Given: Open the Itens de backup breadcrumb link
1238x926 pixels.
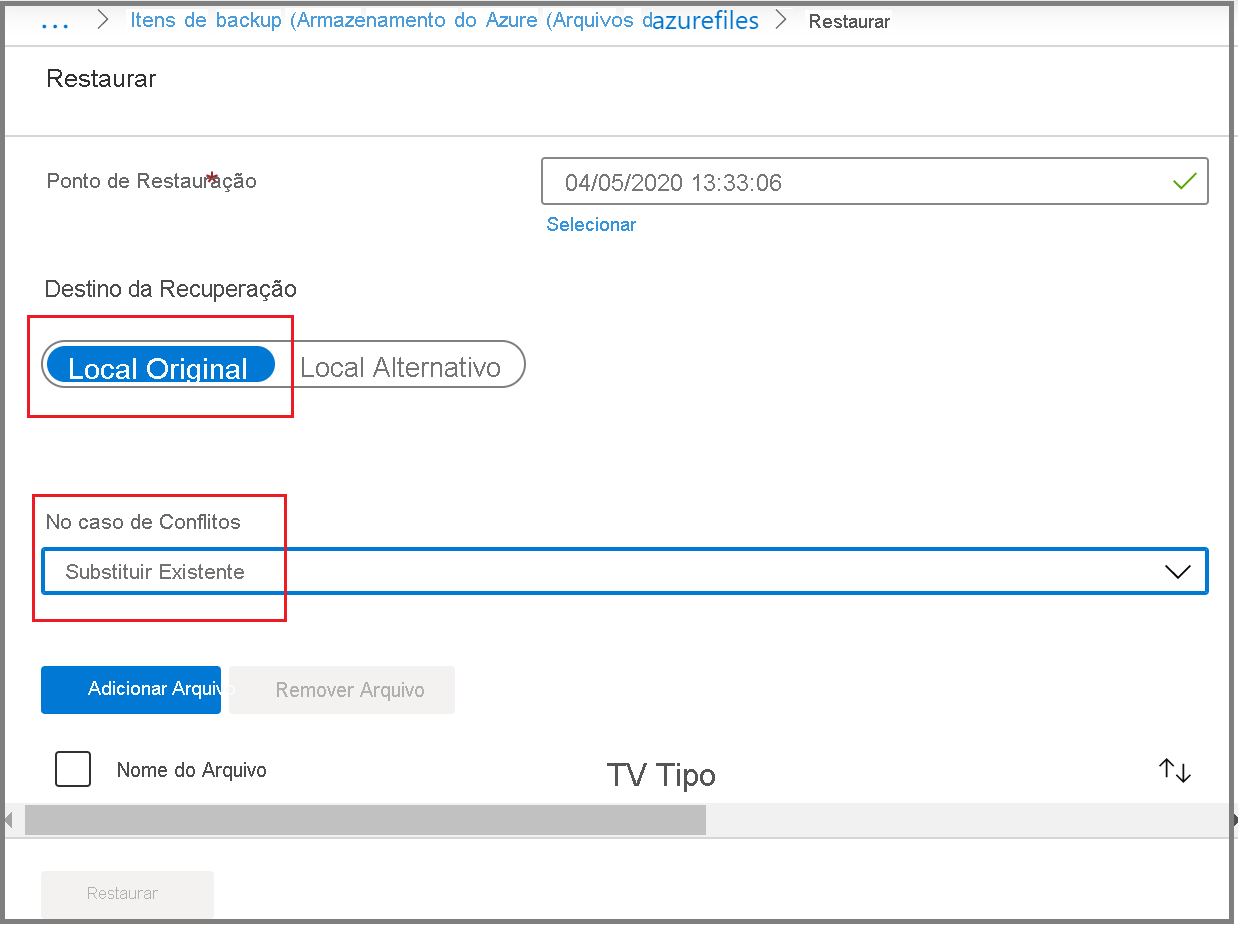Looking at the screenshot, I should click(391, 20).
